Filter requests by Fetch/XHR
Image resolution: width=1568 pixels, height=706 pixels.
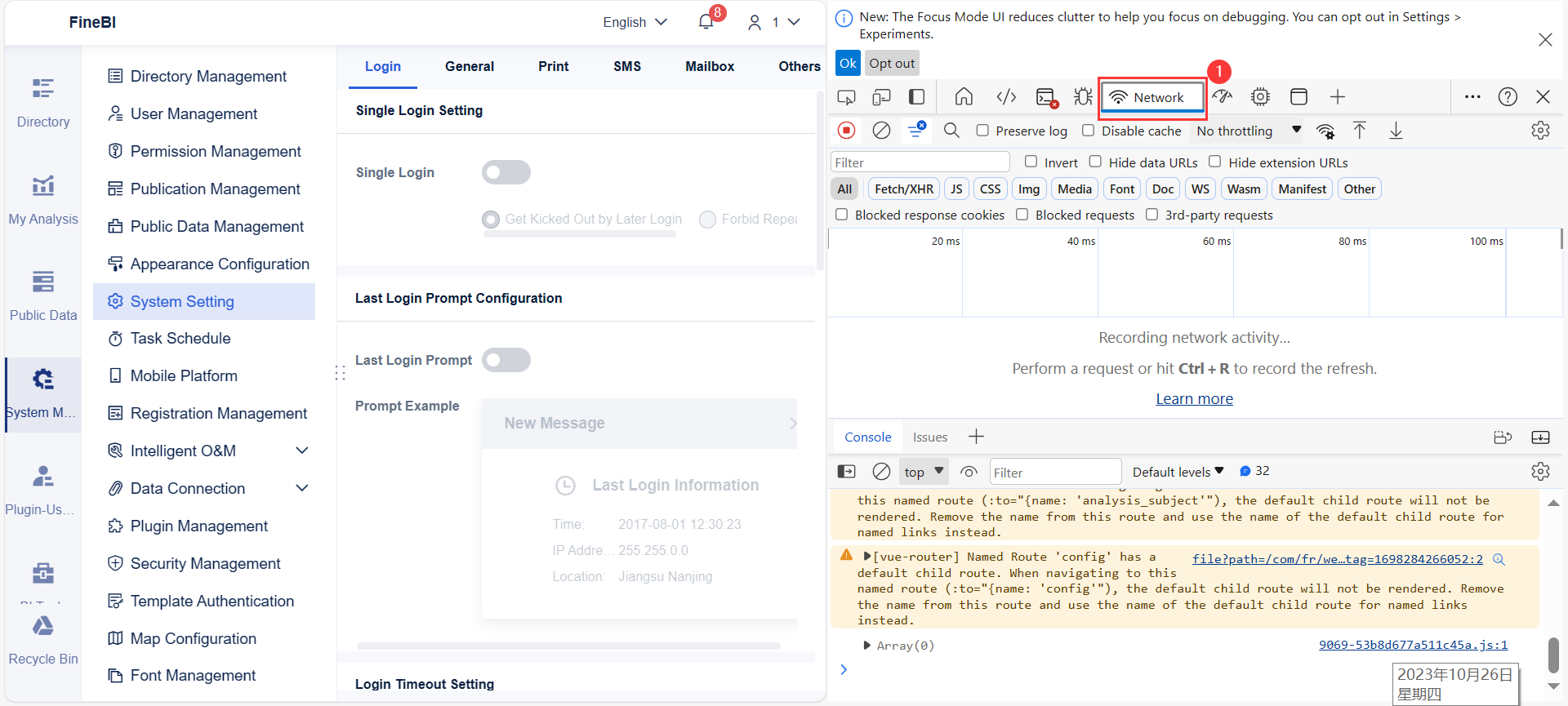click(x=904, y=189)
